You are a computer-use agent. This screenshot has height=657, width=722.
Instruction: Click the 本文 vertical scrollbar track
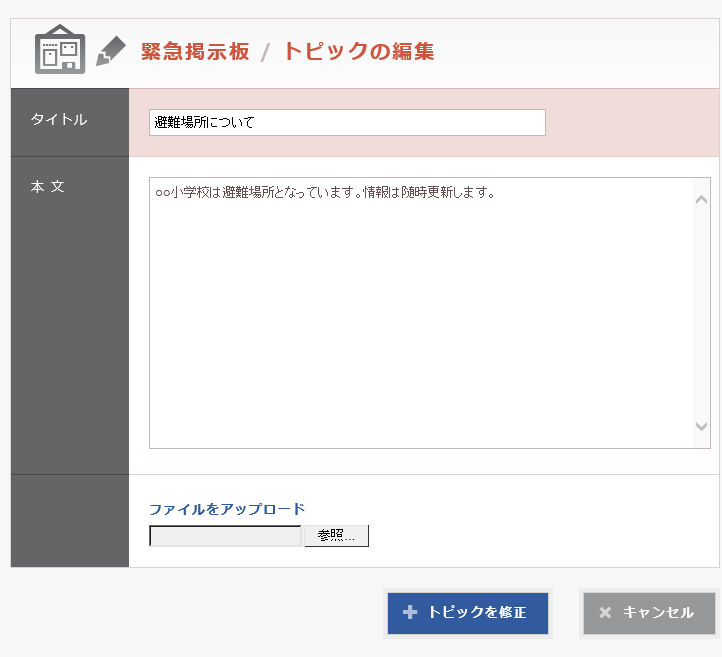coord(701,312)
